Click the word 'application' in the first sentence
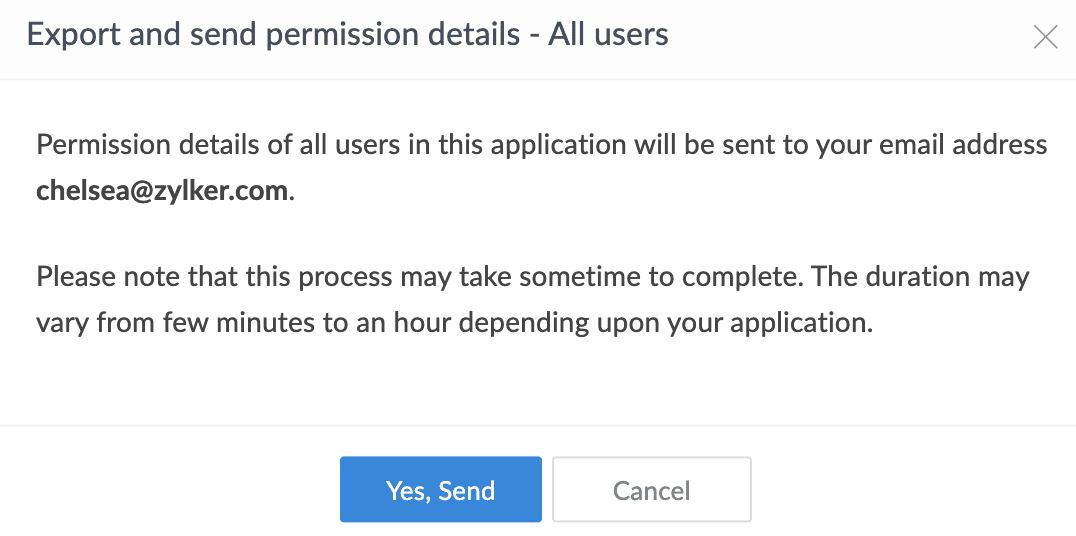This screenshot has height=536, width=1076. click(549, 144)
